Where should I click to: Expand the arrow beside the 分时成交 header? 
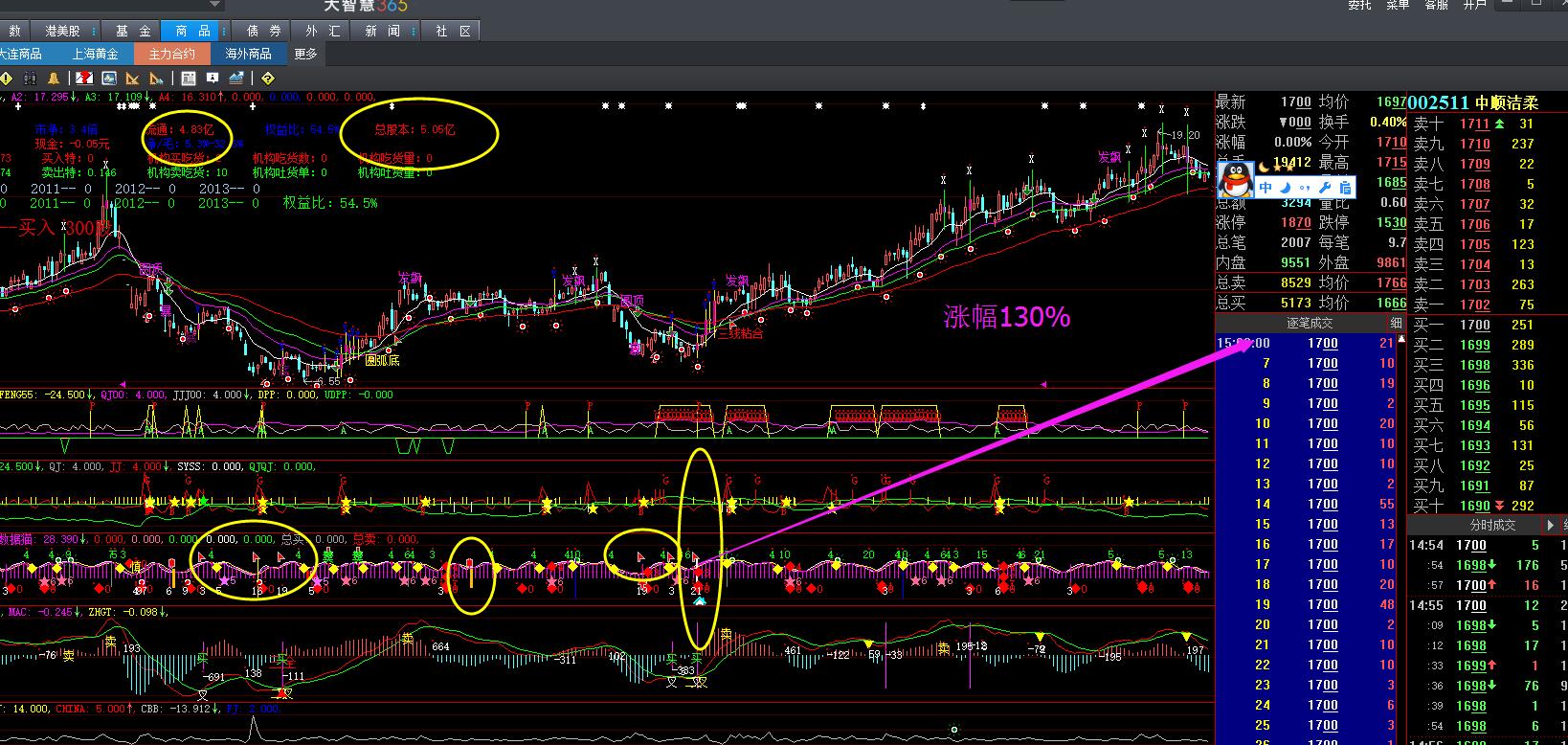pos(1551,525)
